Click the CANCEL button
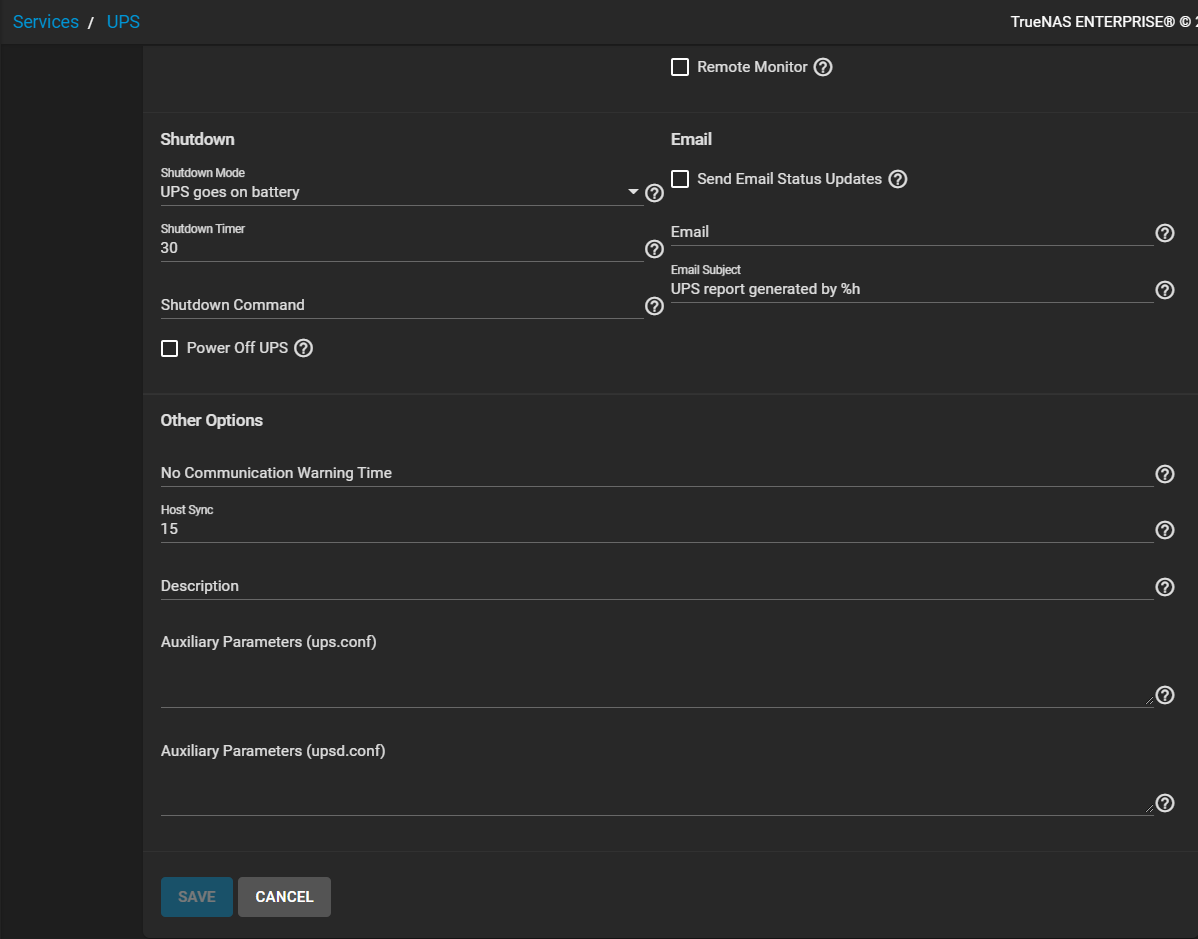 click(x=284, y=897)
